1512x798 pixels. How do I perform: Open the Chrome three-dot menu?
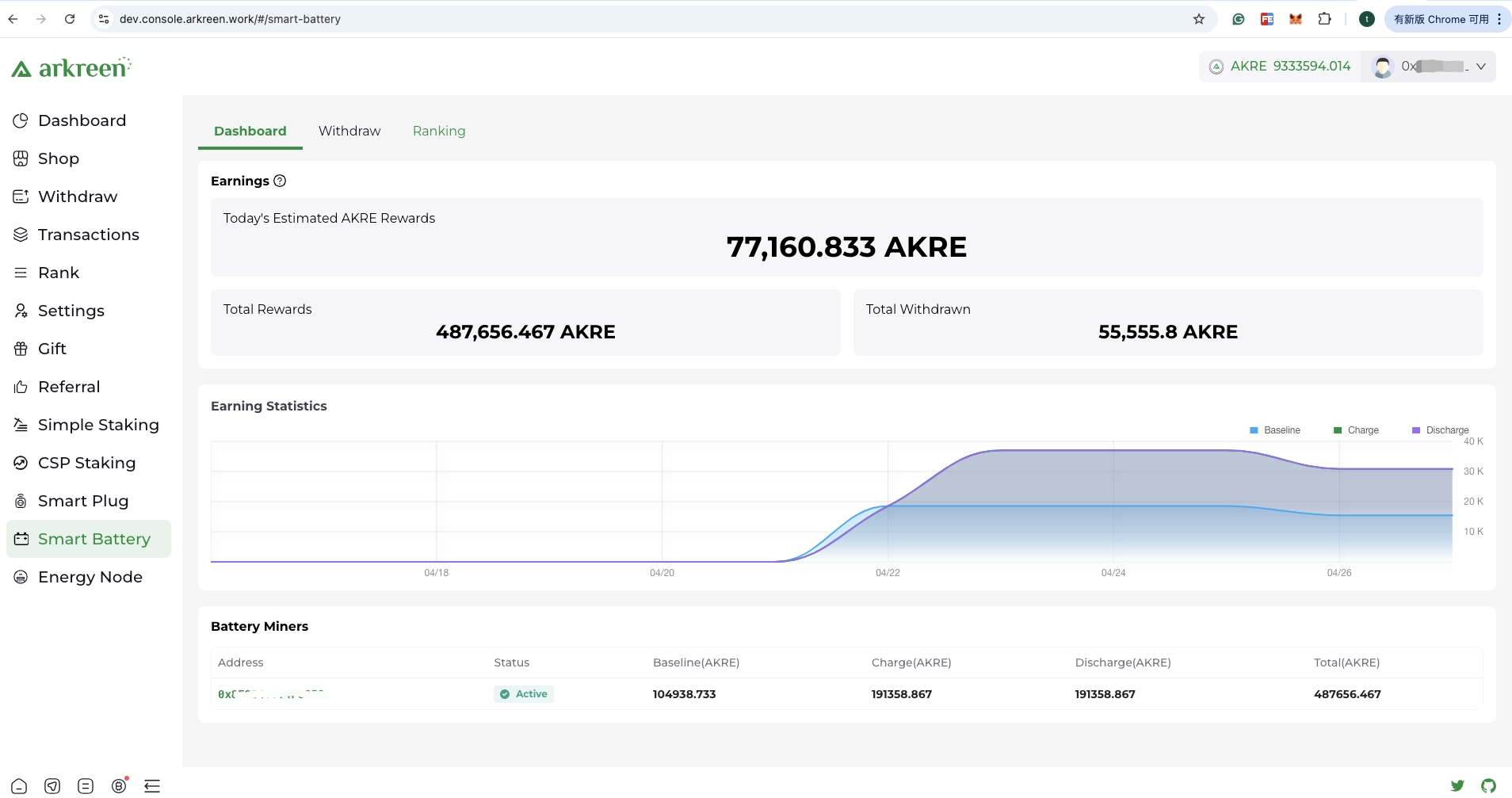(x=1499, y=19)
